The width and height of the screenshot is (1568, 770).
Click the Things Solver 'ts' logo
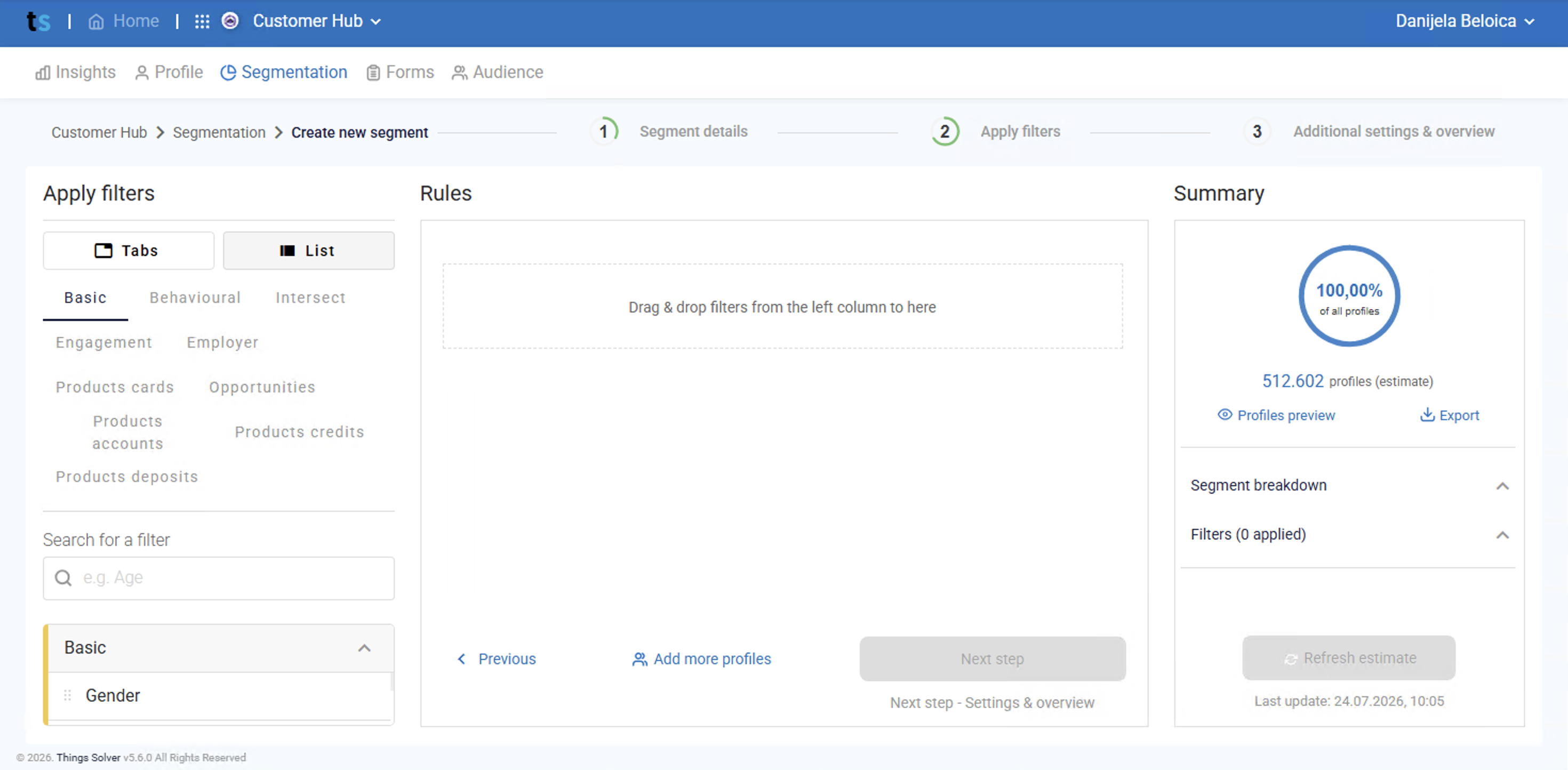coord(38,21)
